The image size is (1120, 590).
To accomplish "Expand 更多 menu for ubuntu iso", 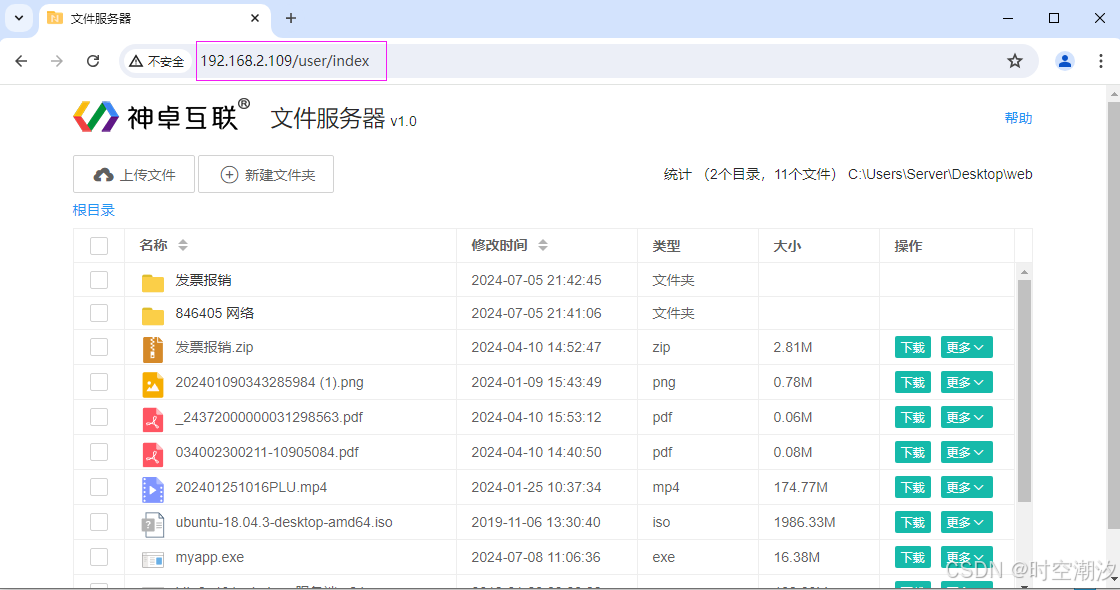I will click(x=966, y=522).
